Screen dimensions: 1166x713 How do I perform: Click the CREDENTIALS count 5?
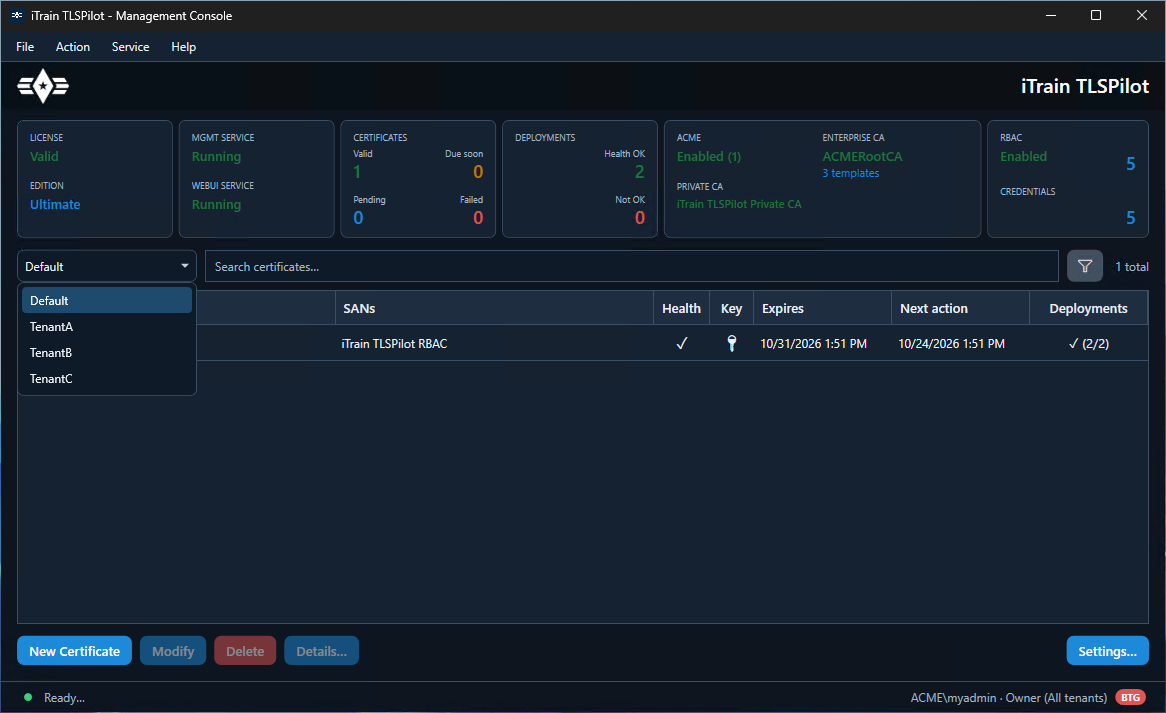[1130, 218]
